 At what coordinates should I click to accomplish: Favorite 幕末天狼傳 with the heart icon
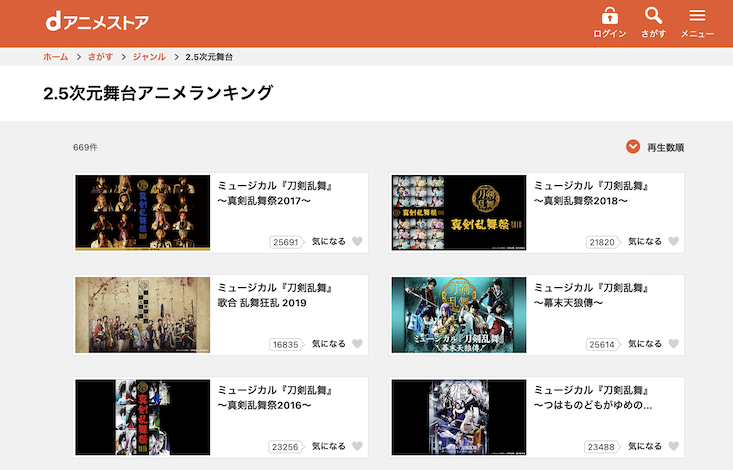pos(674,344)
